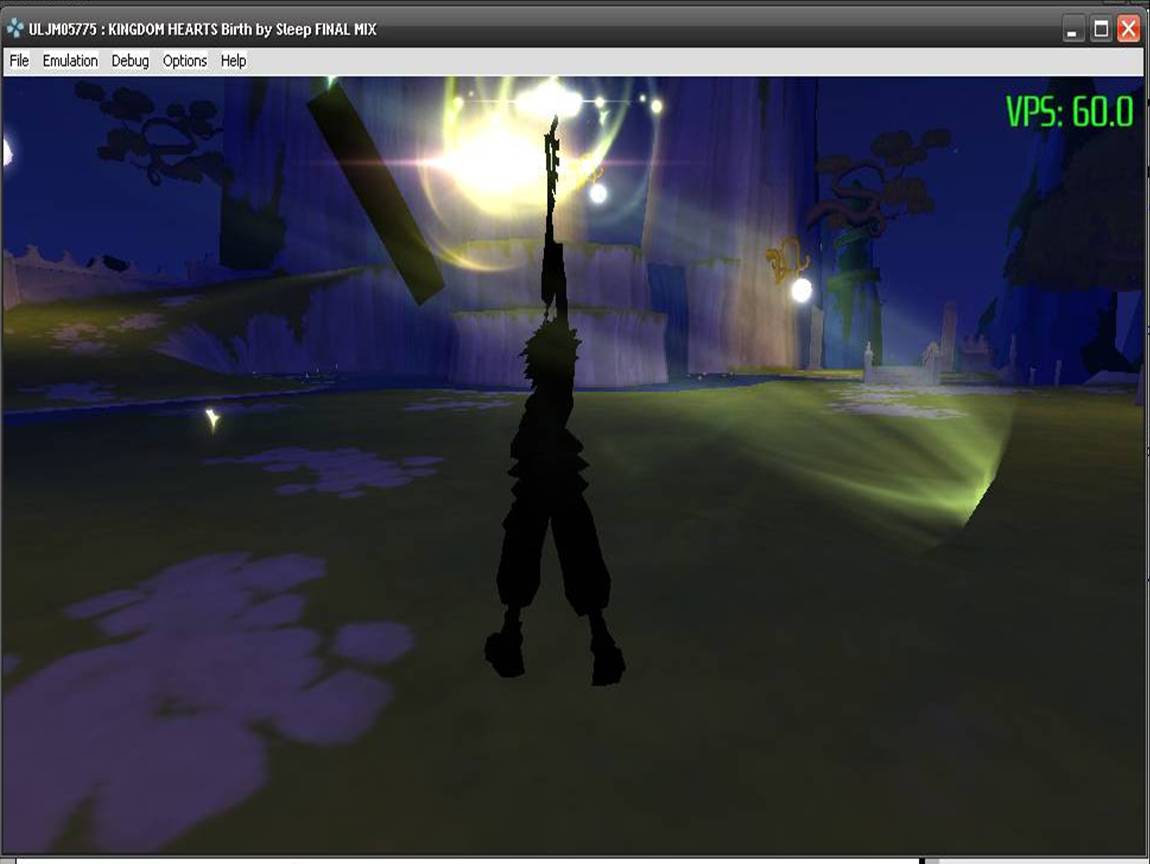Close the emulator with the red X

(x=1128, y=29)
